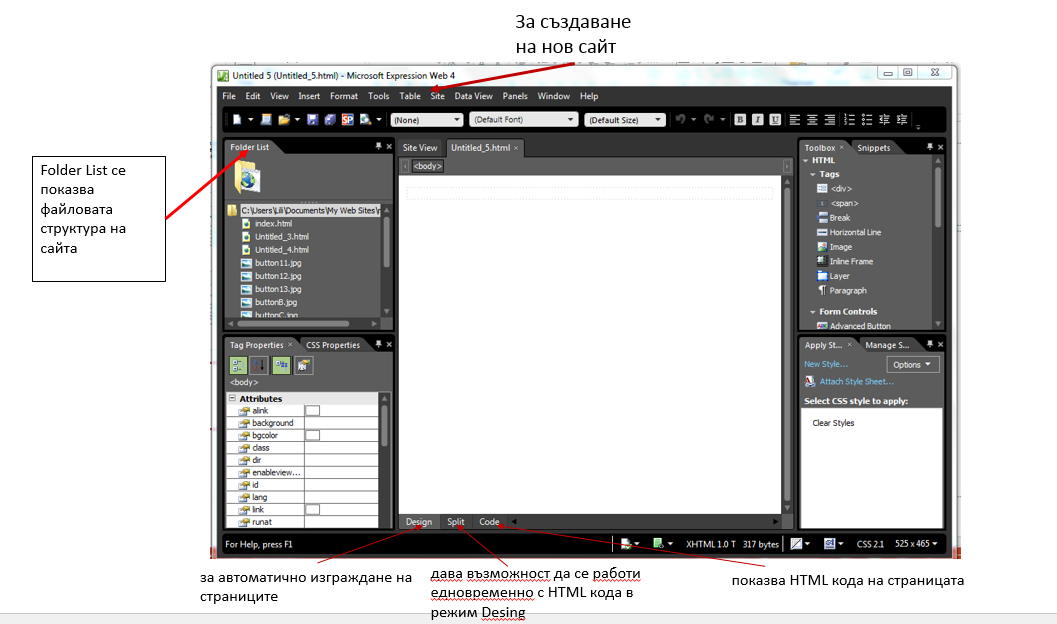Viewport: 1057px width, 624px height.
Task: Click the Bullets list icon
Action: coord(867,119)
